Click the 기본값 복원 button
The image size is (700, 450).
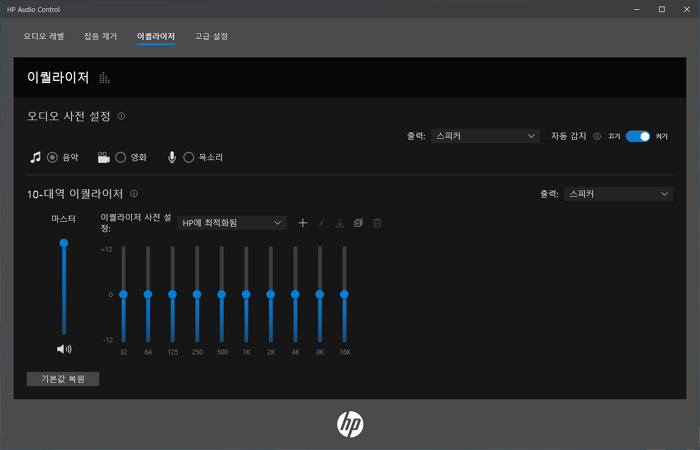point(63,379)
